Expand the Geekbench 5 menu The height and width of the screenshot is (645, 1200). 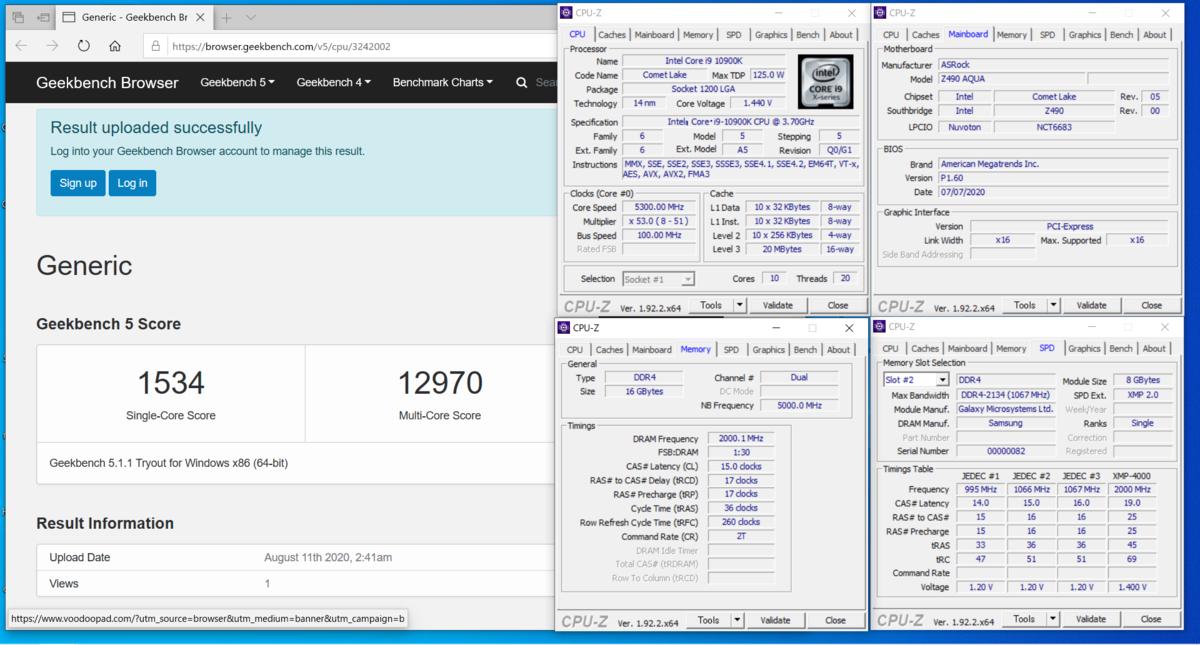coord(237,83)
